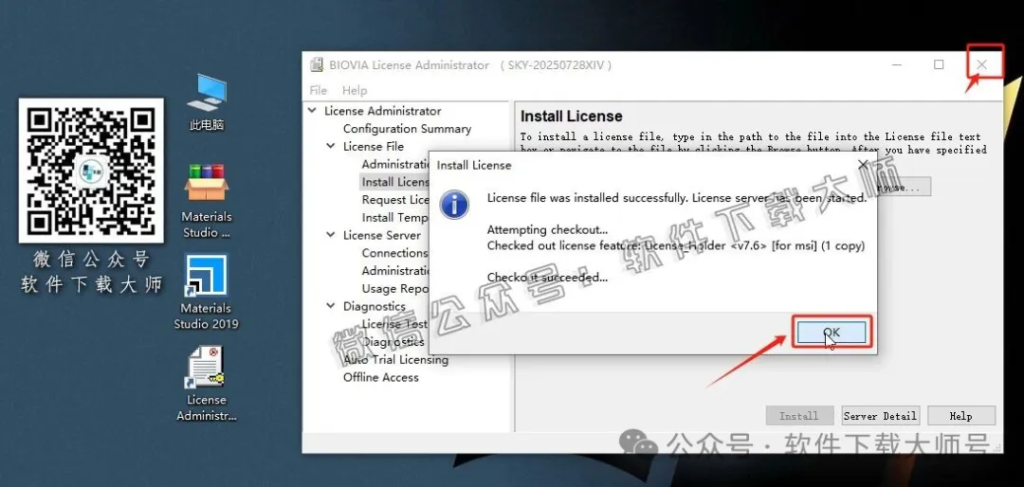
Task: Click the Browse button behind the dialog
Action: coord(903,187)
